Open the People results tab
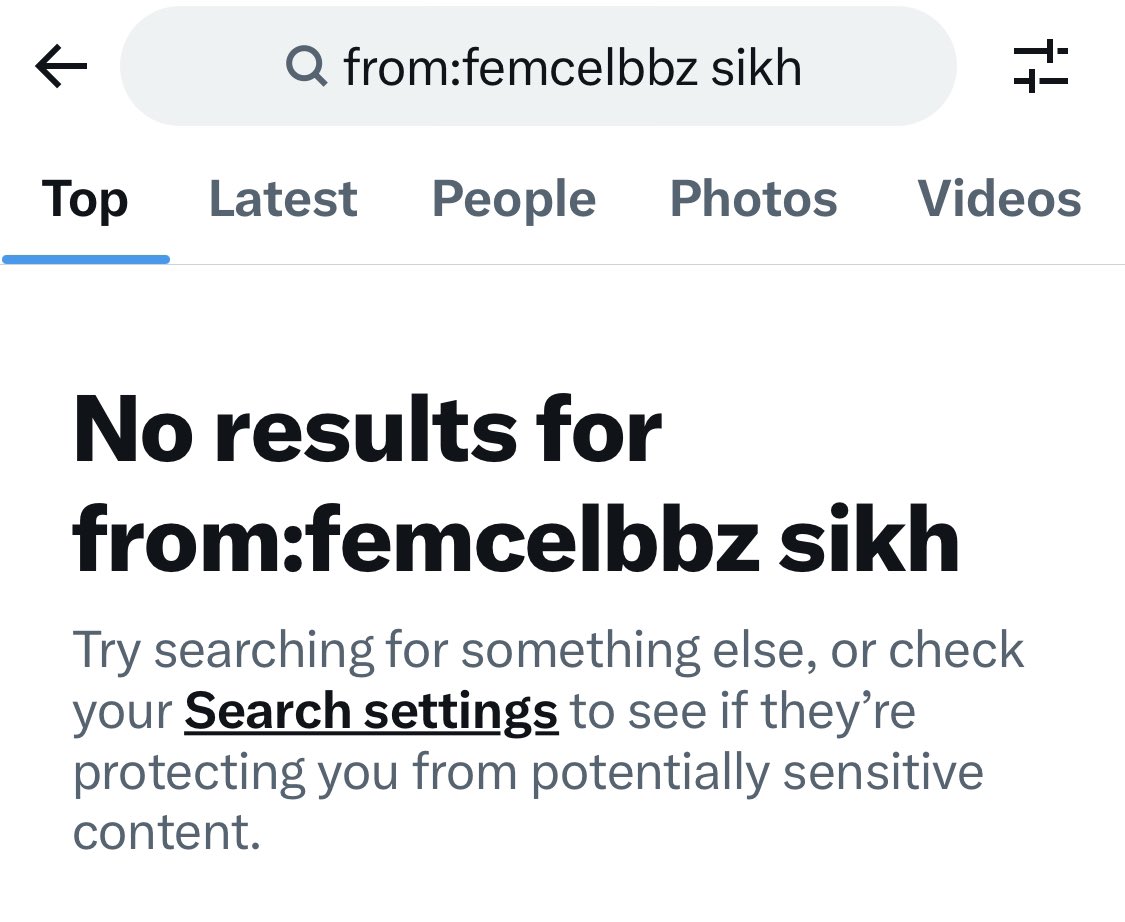 click(x=514, y=199)
